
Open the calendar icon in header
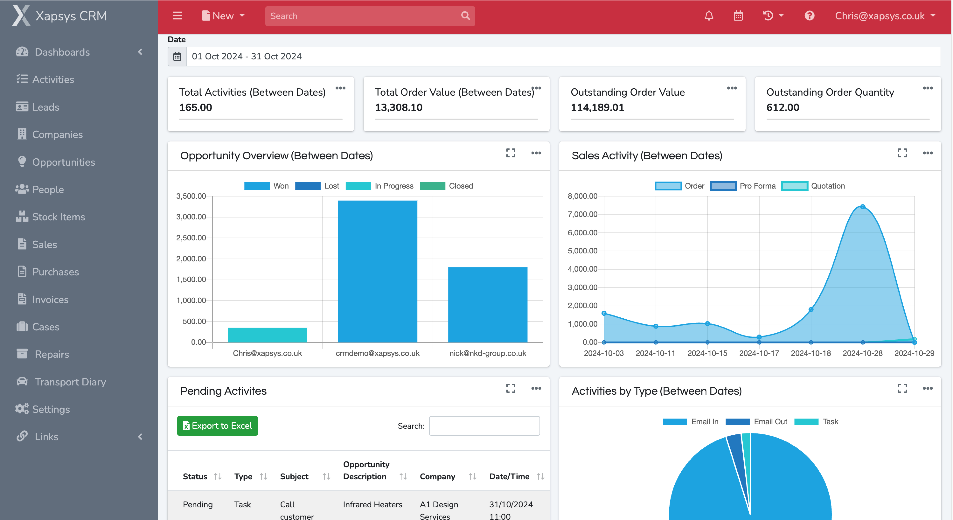pyautogui.click(x=738, y=16)
